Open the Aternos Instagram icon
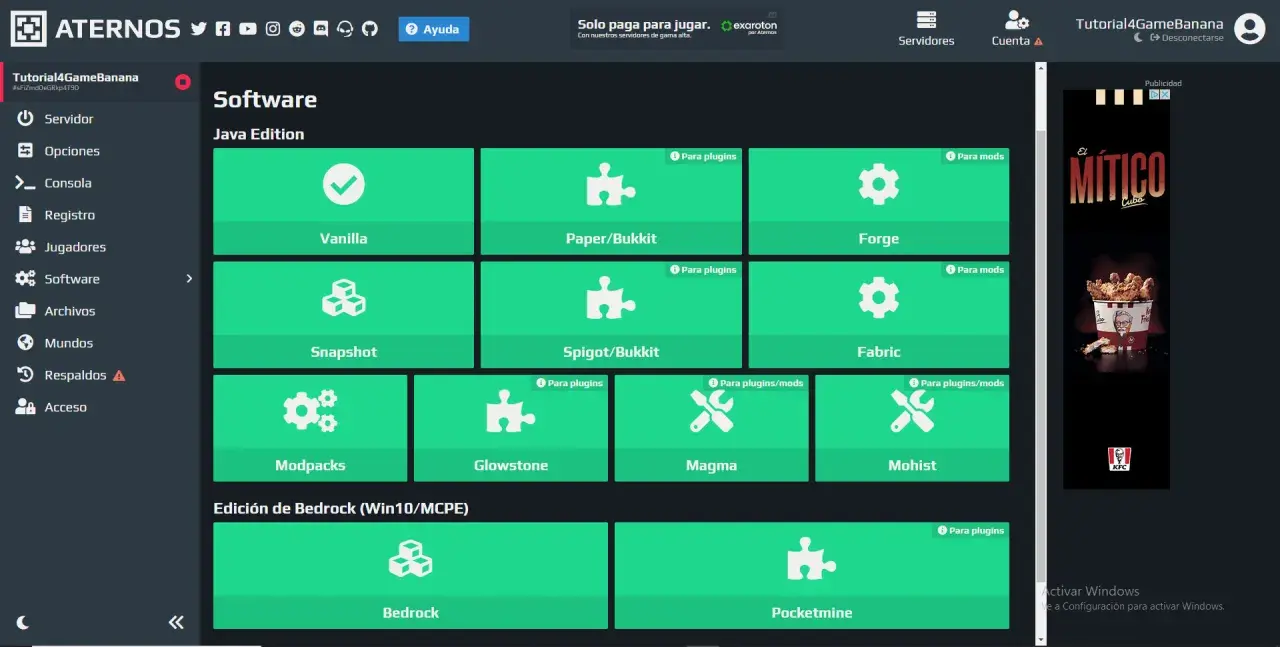1280x647 pixels. 273,29
